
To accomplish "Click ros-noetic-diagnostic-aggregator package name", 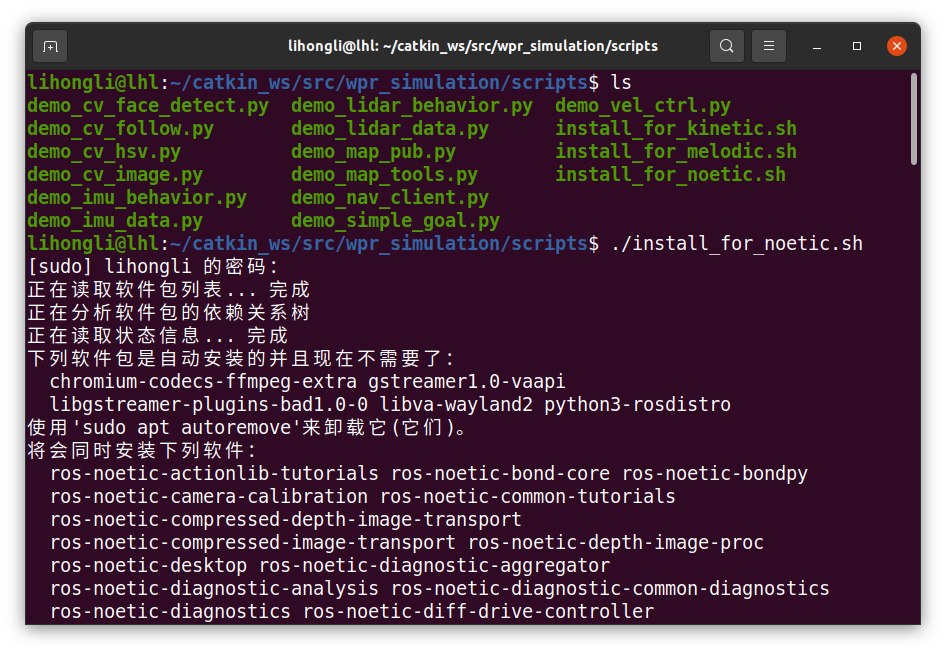I will [434, 565].
